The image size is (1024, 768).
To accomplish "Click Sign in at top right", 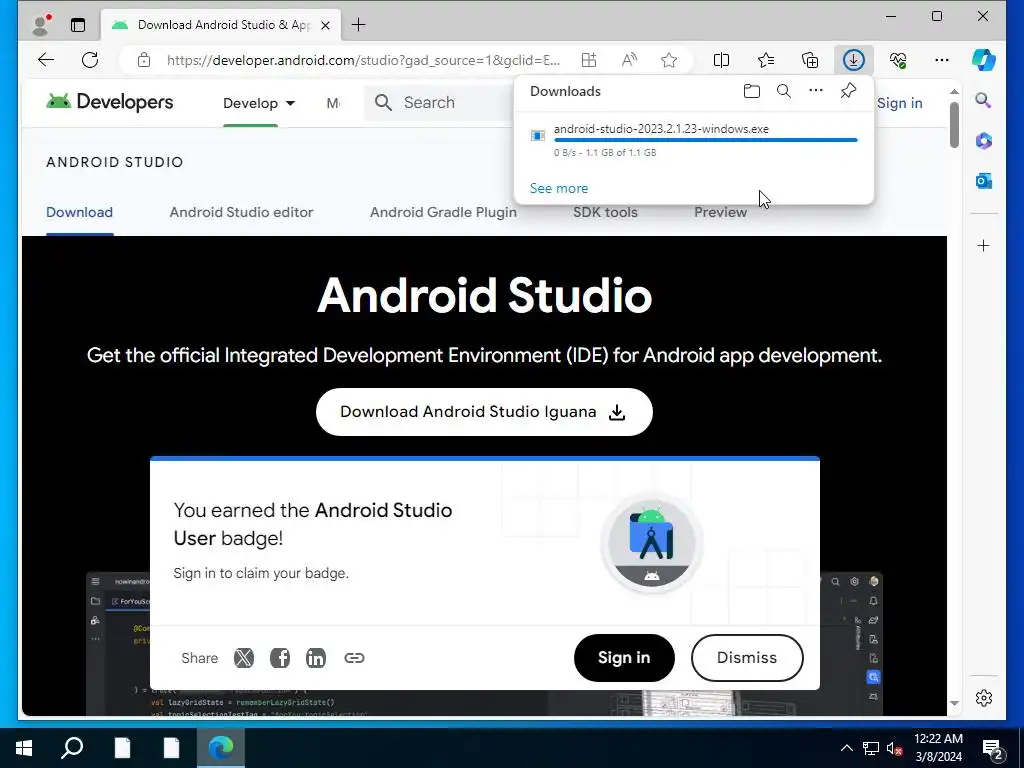I will tap(899, 103).
